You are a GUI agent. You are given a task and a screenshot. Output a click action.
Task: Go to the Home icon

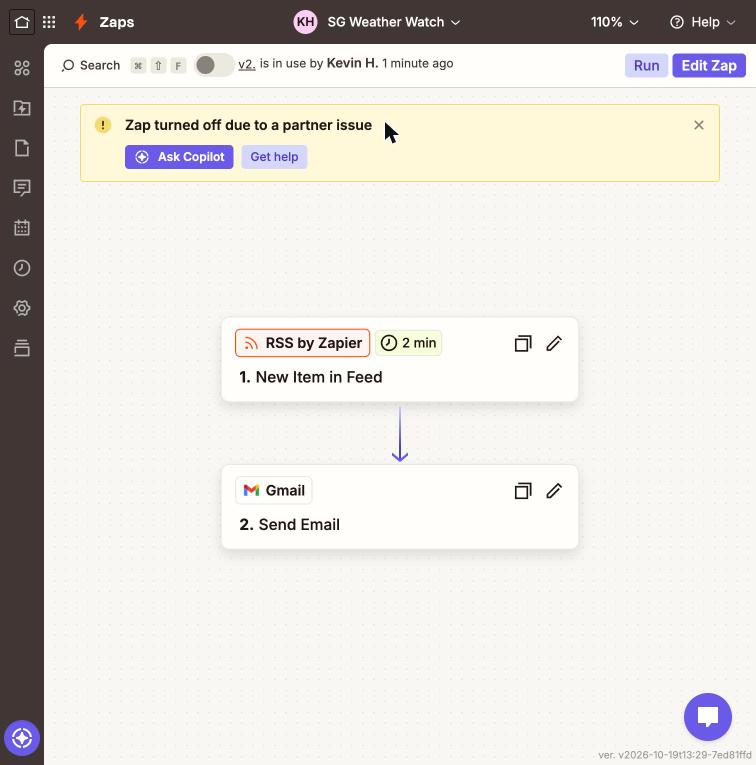(22, 22)
